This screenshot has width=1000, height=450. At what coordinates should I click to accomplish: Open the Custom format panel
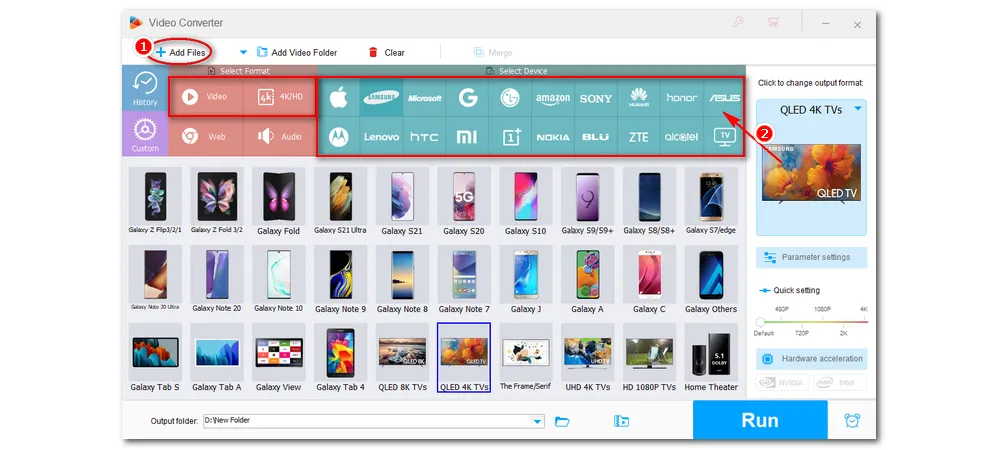coord(145,134)
